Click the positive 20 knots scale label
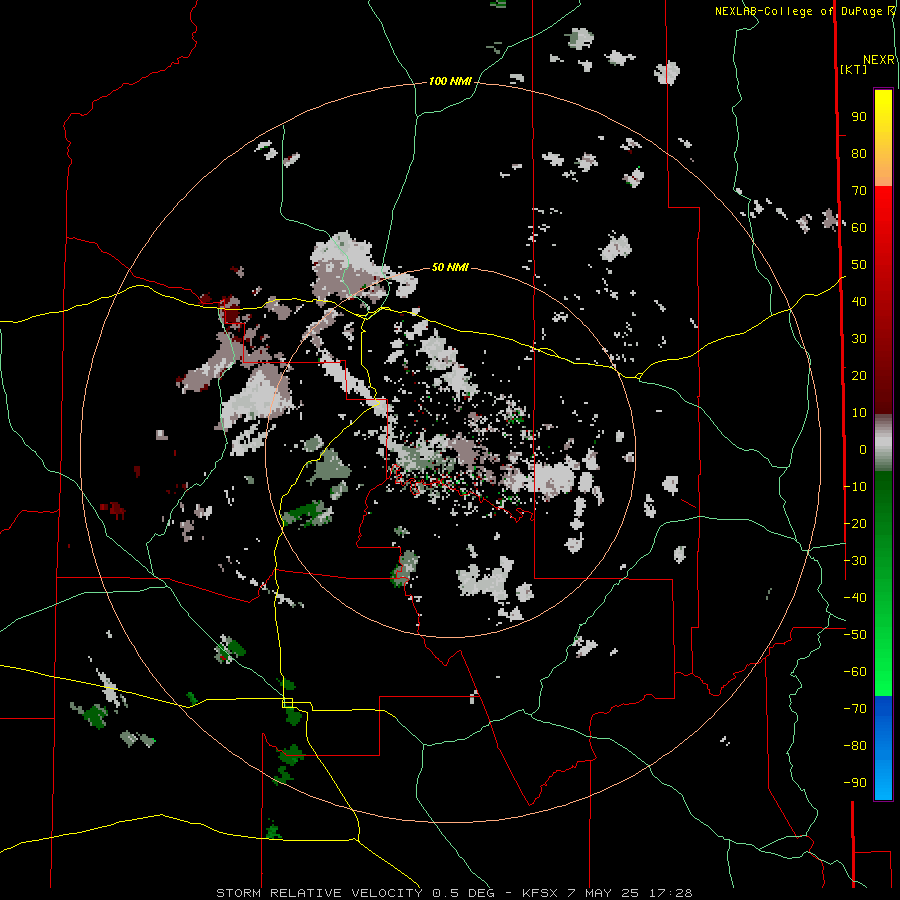This screenshot has height=900, width=900. 859,375
